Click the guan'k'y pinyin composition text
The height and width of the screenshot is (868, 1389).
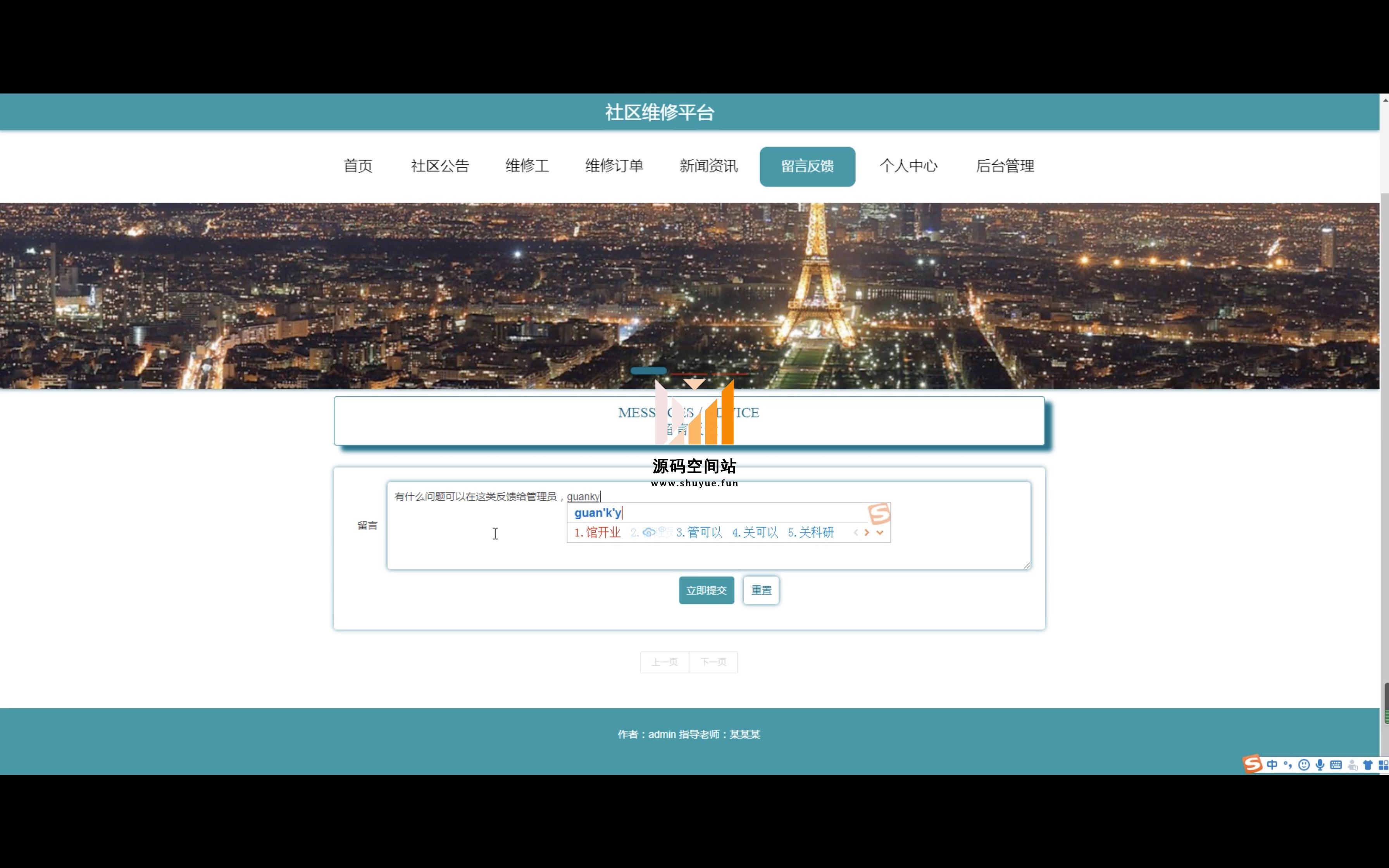tap(598, 513)
